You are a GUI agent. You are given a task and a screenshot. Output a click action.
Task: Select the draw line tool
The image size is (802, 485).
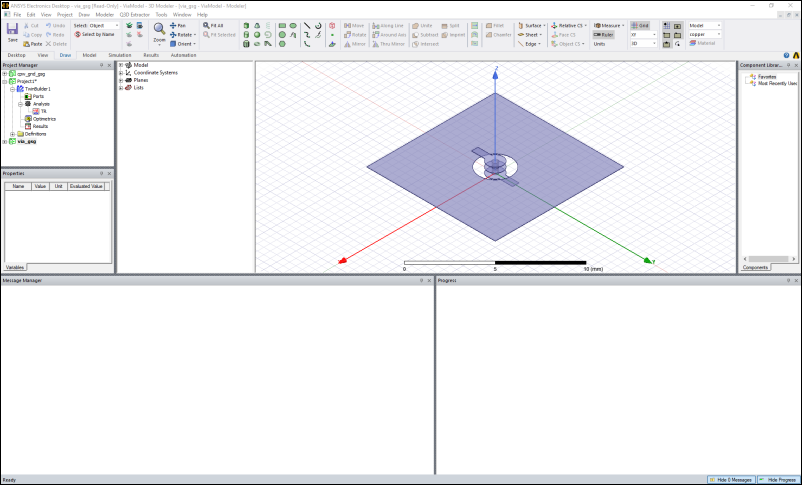coord(307,26)
